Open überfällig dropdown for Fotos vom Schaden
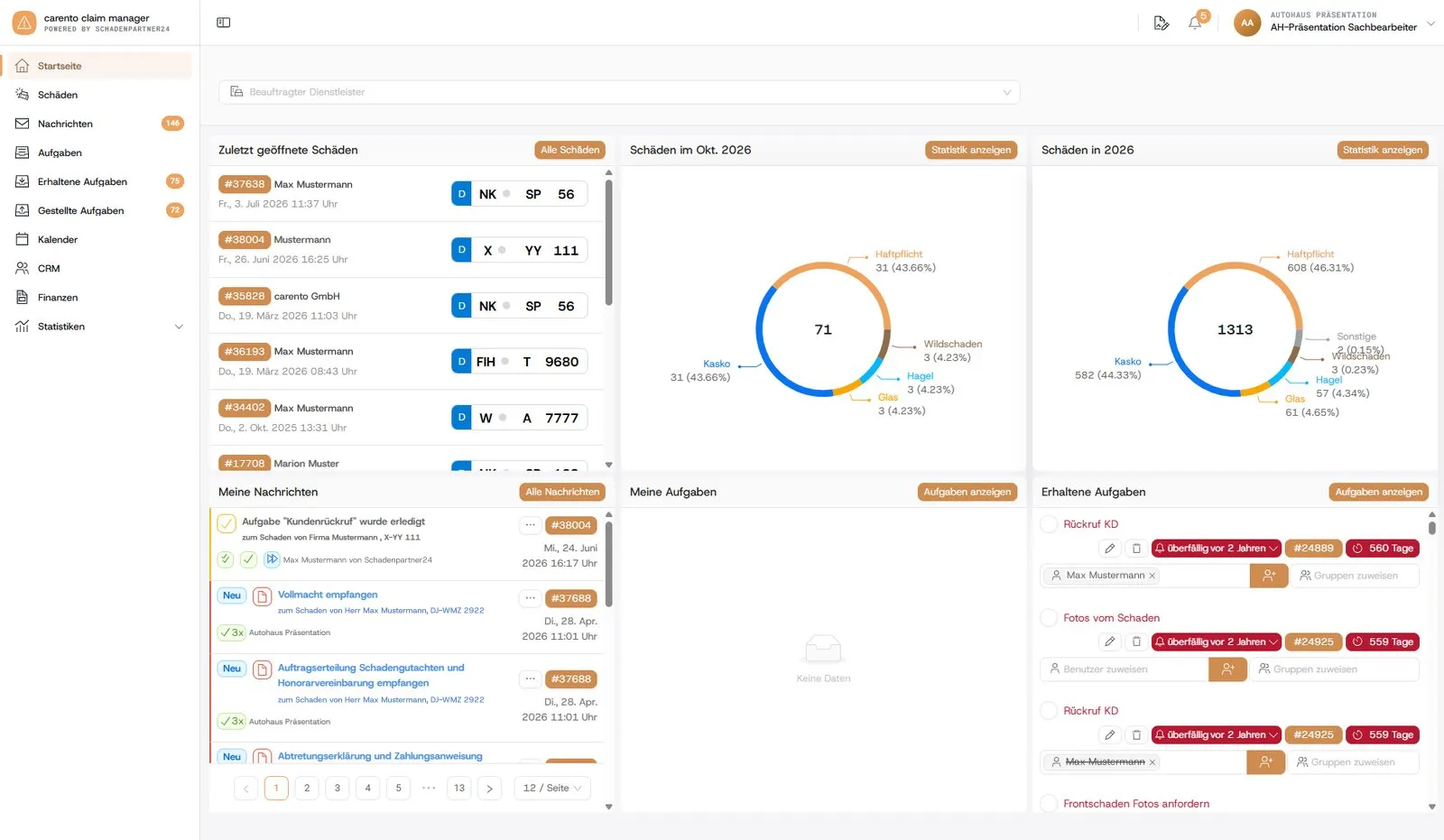 [x=1216, y=642]
